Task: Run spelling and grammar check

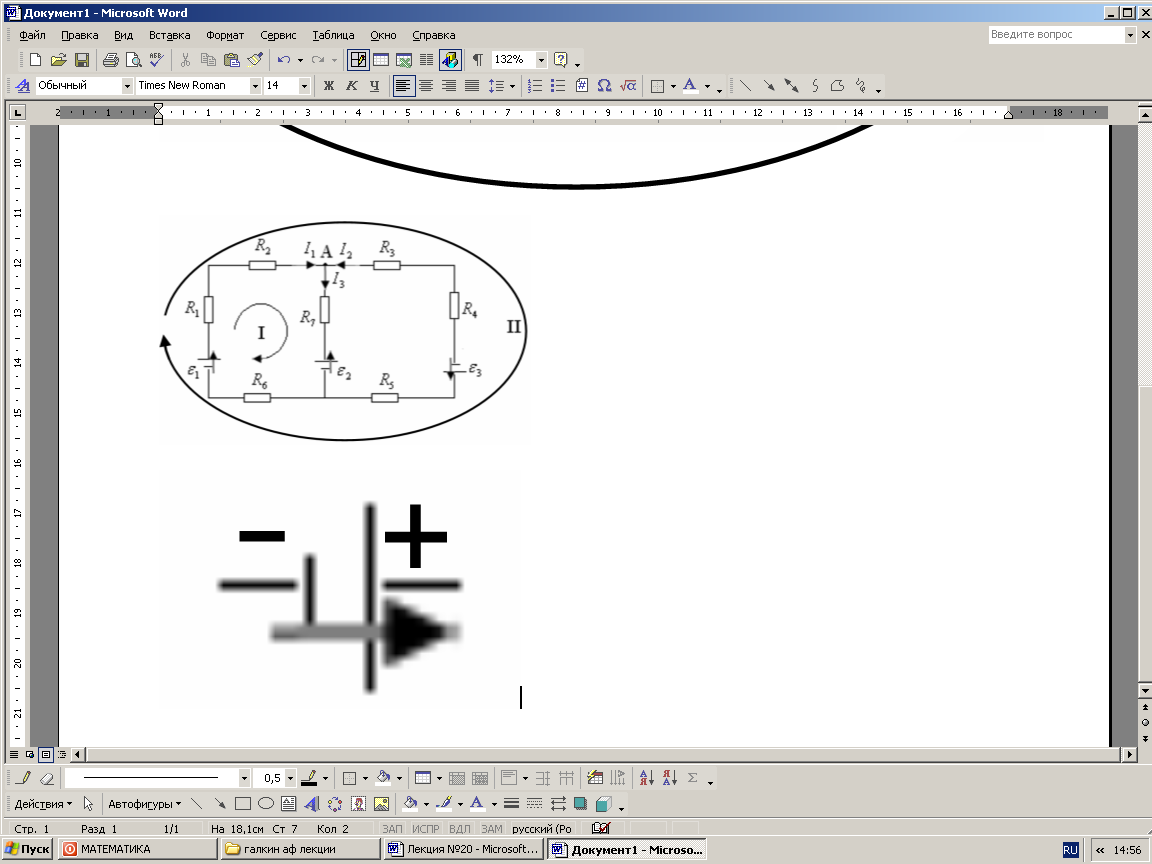Action: click(156, 60)
